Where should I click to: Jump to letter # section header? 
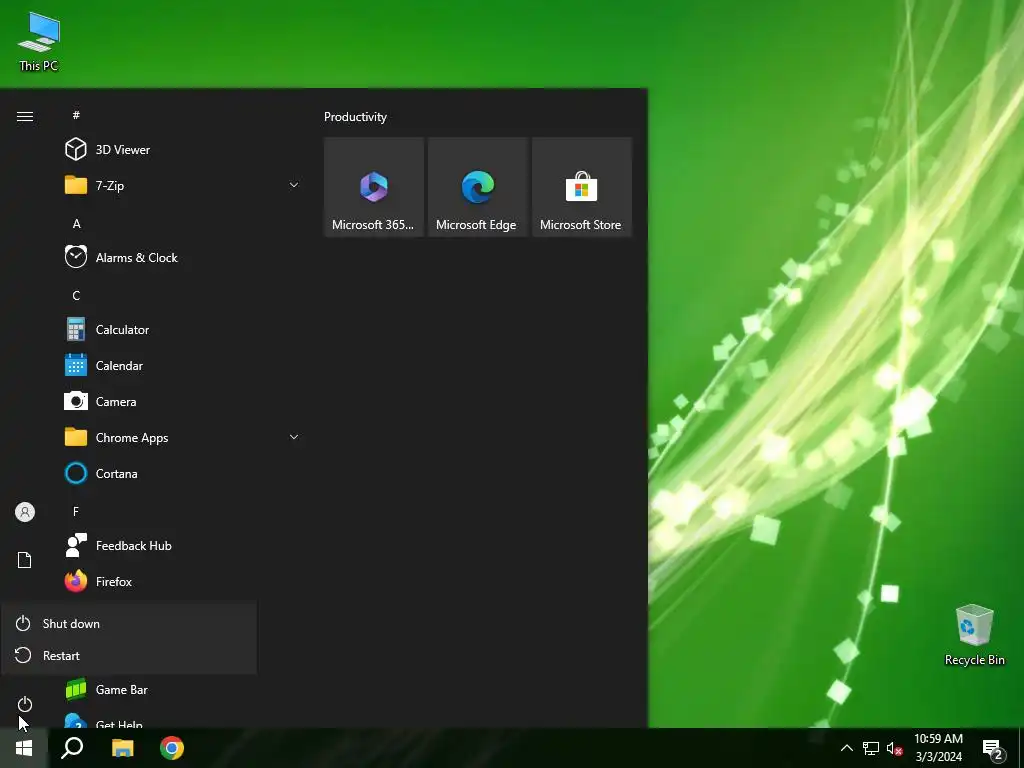point(76,115)
